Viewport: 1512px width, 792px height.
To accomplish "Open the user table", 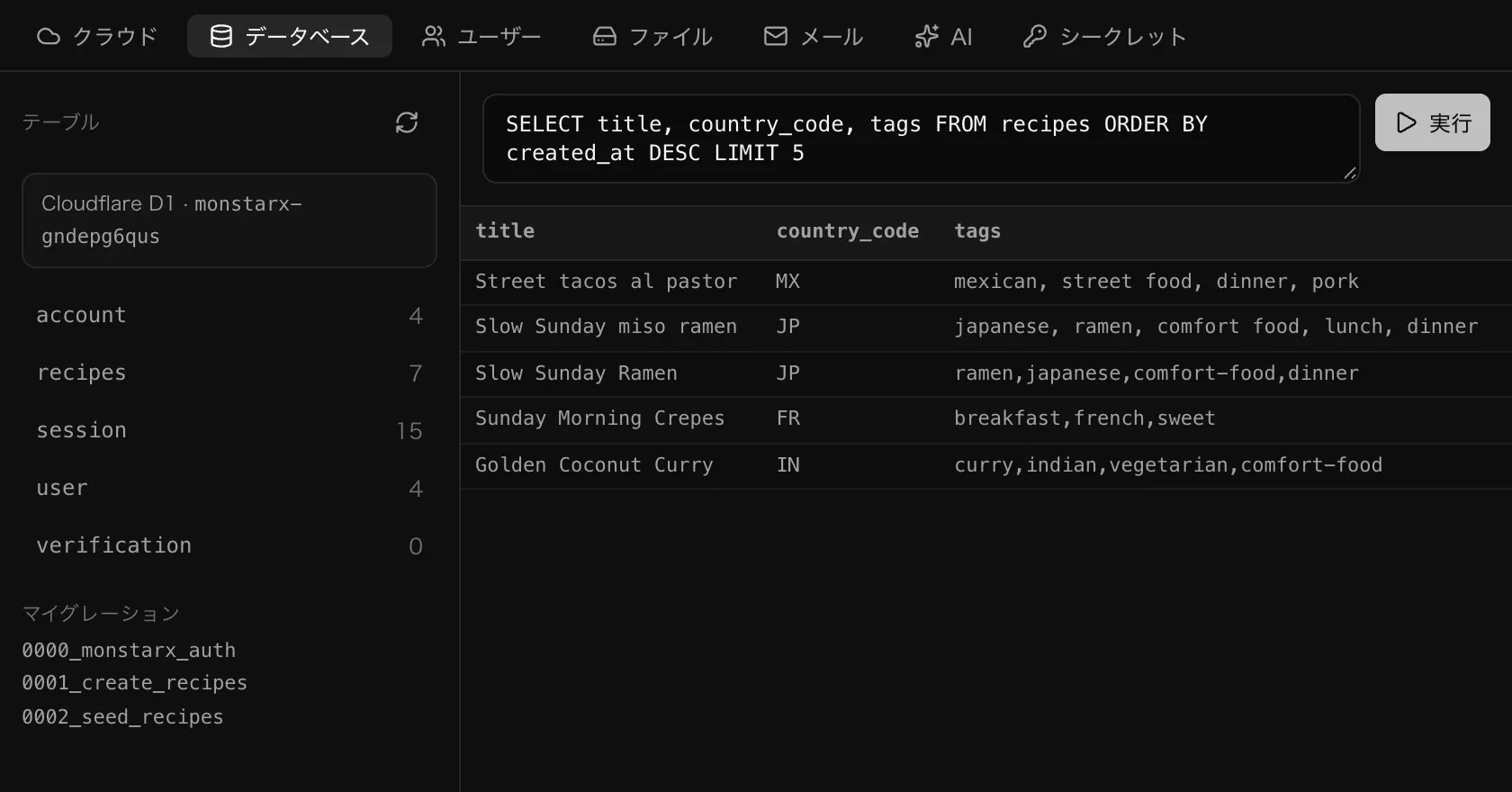I will click(229, 488).
